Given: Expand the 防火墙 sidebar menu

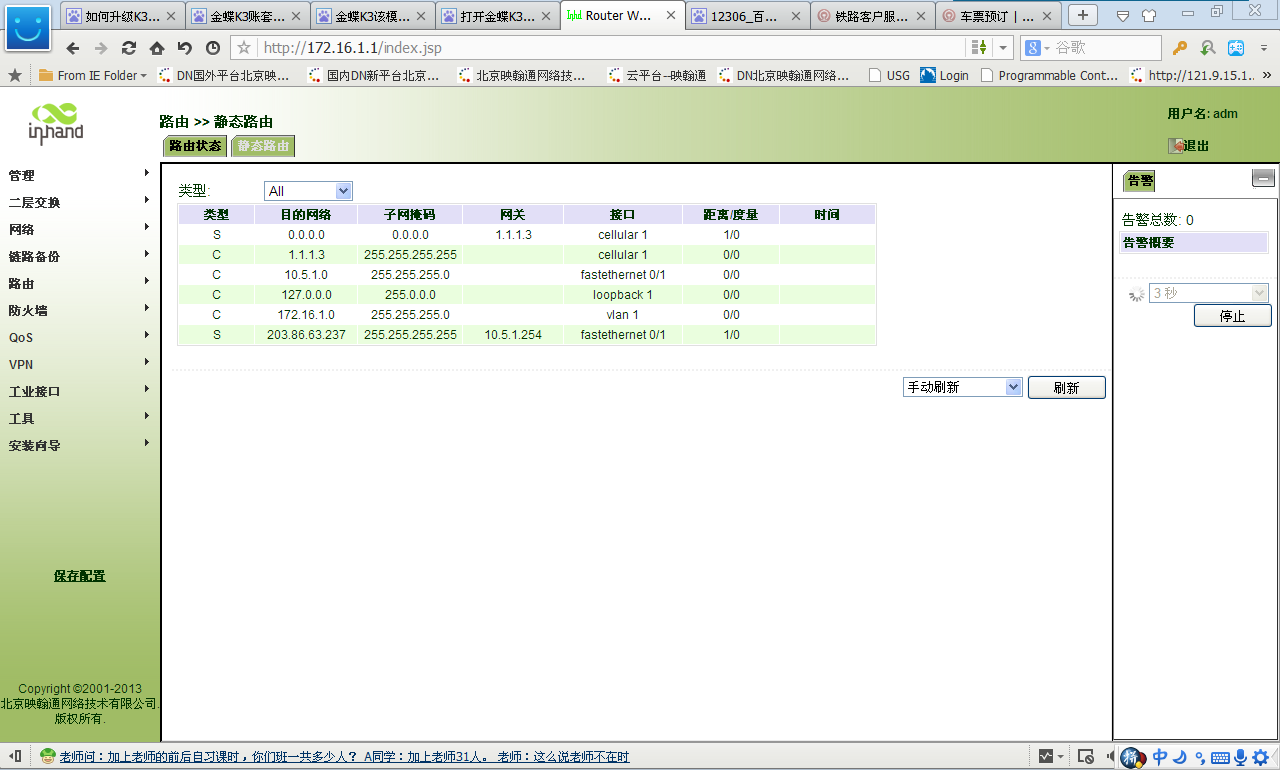Looking at the screenshot, I should point(28,310).
